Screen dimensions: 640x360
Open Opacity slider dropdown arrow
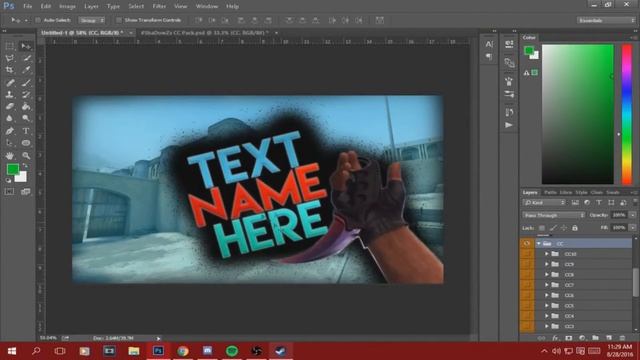pos(633,215)
